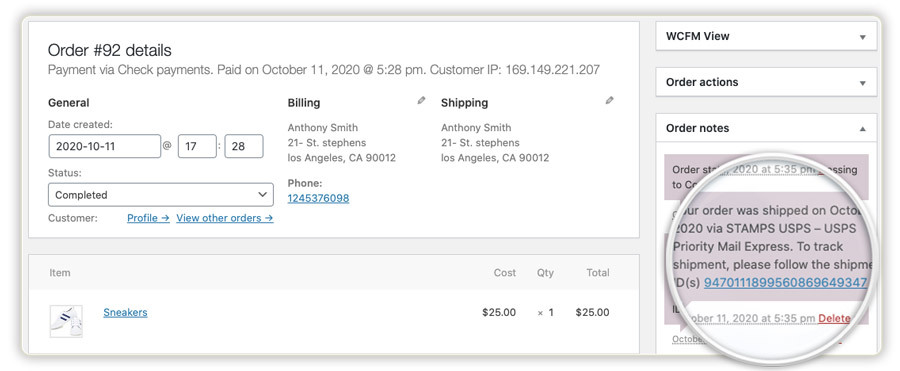Click the General section heading
Screen dimensions: 900x371
pos(68,103)
